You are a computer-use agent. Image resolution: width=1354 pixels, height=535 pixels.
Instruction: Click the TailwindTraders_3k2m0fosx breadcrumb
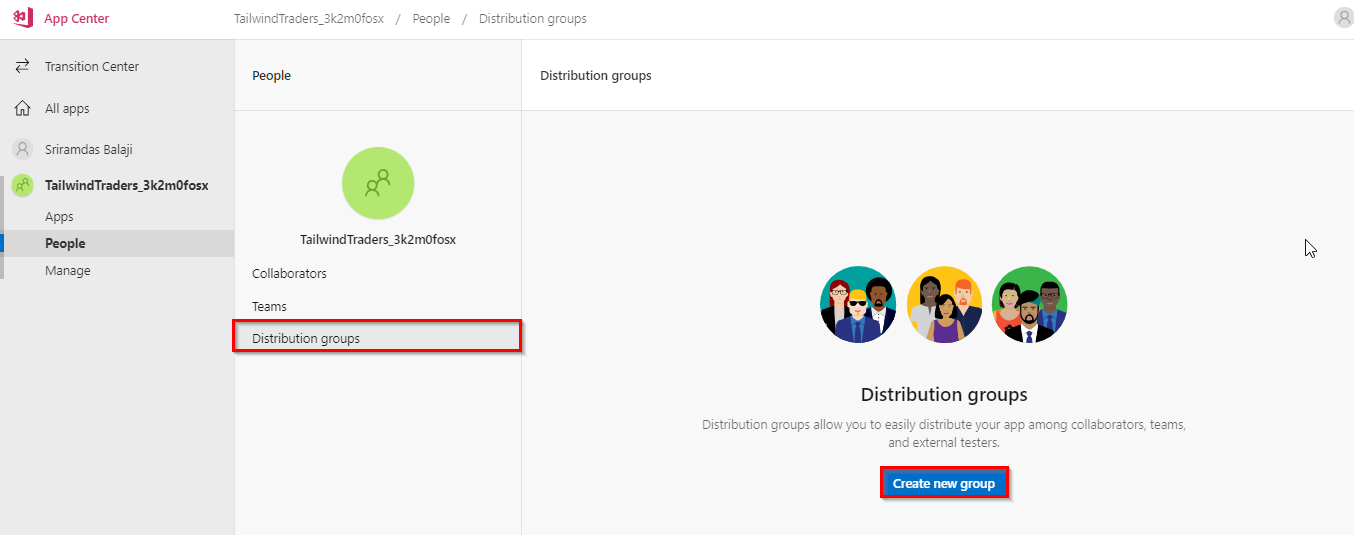click(309, 19)
